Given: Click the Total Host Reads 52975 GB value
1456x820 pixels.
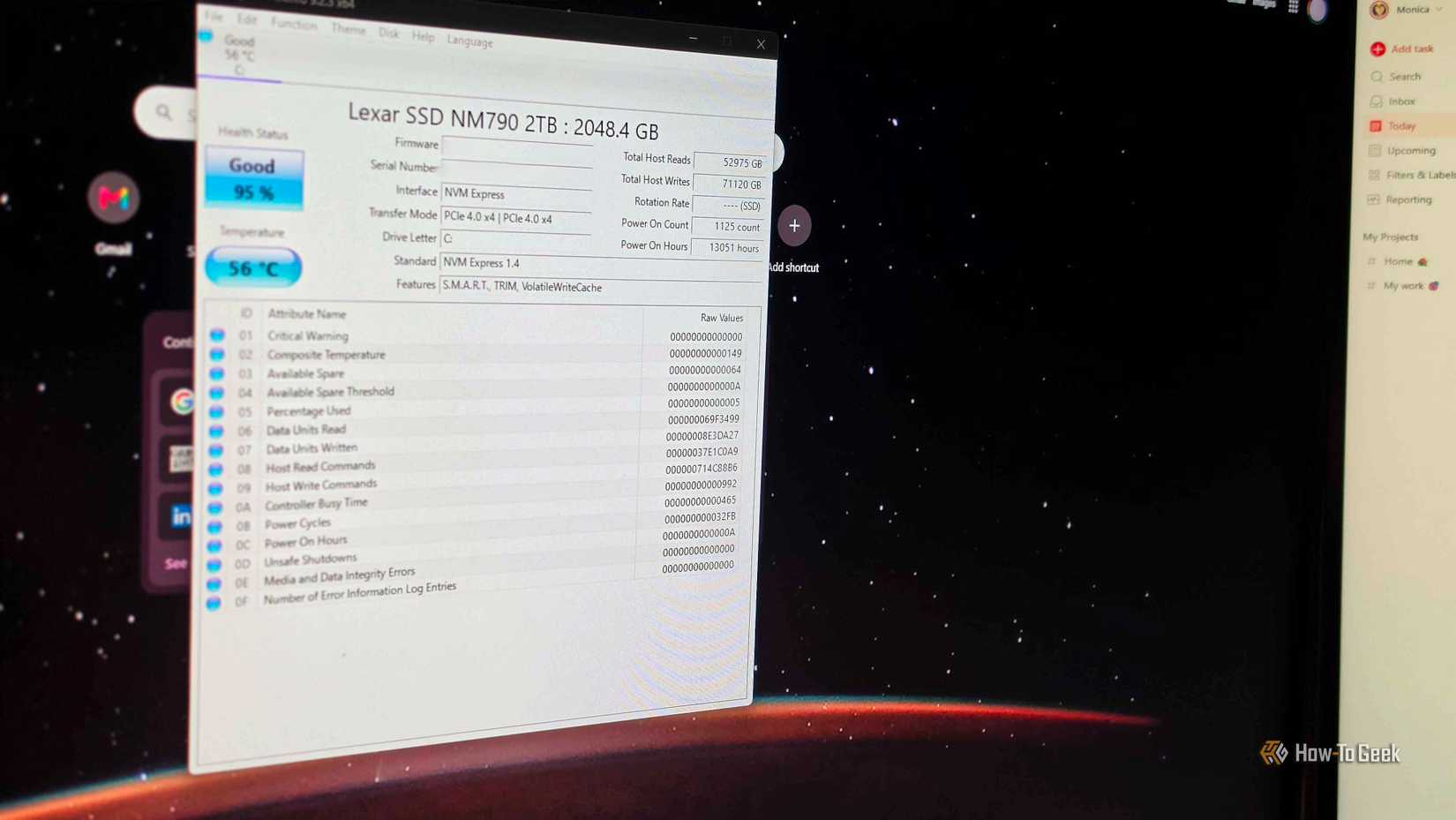Looking at the screenshot, I should coord(729,162).
